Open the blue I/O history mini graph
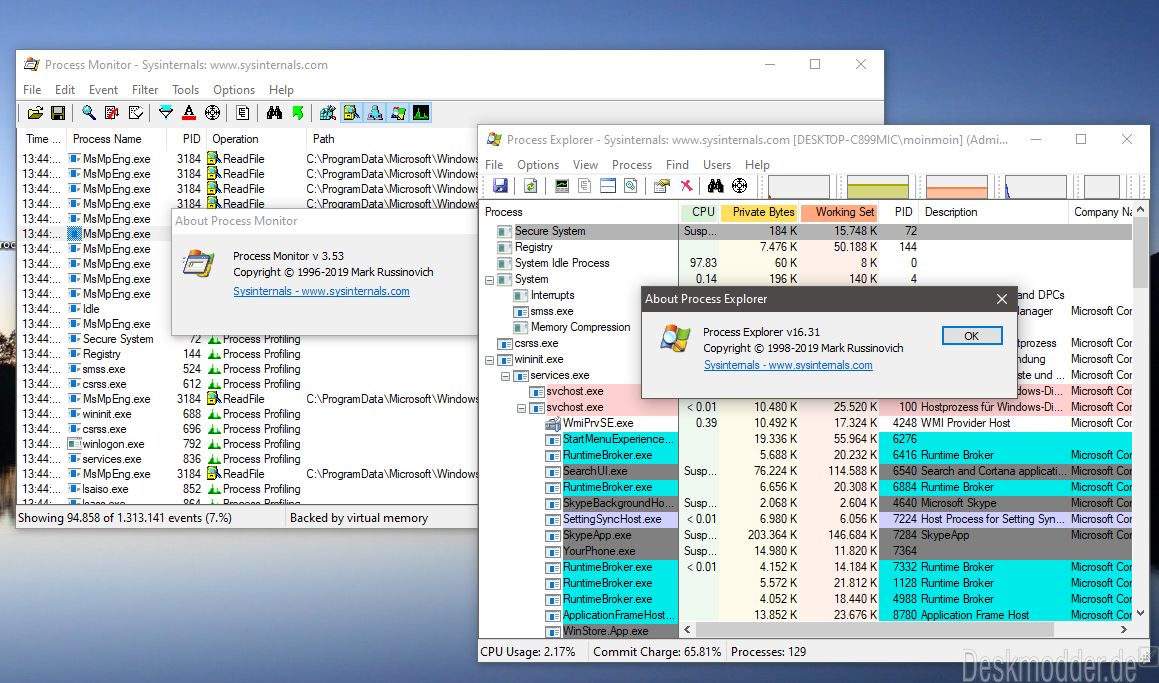The width and height of the screenshot is (1159, 683). [x=1035, y=187]
